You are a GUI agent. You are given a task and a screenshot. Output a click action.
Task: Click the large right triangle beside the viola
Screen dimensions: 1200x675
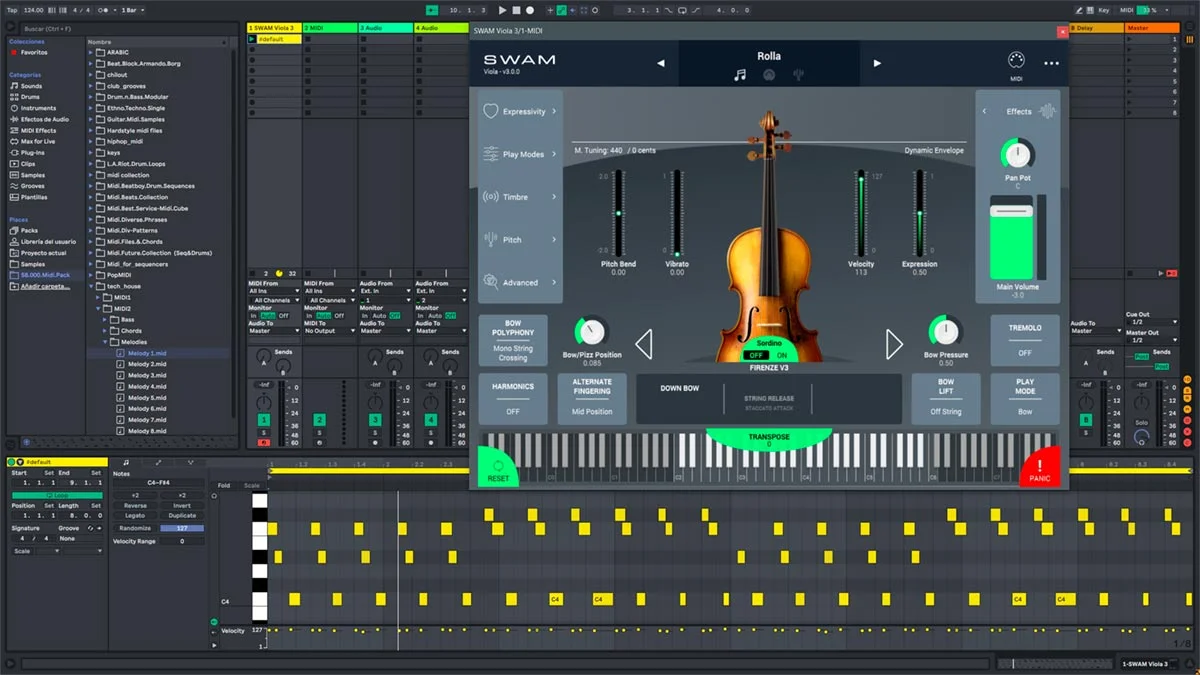pyautogui.click(x=894, y=345)
